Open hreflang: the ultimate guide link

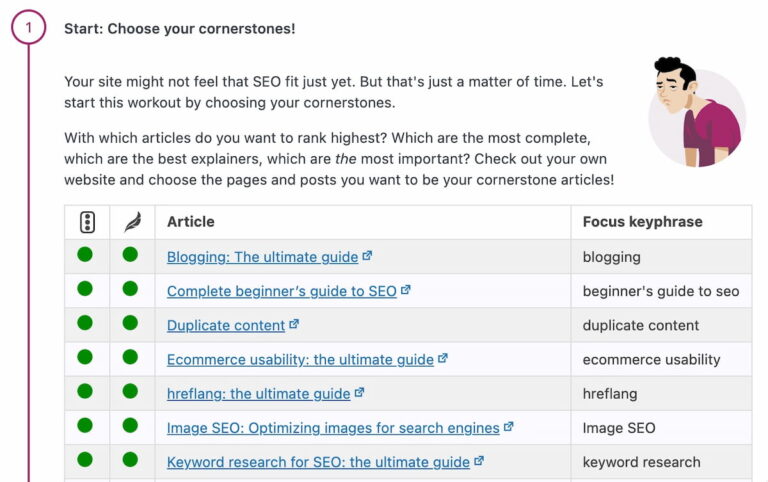tap(259, 394)
